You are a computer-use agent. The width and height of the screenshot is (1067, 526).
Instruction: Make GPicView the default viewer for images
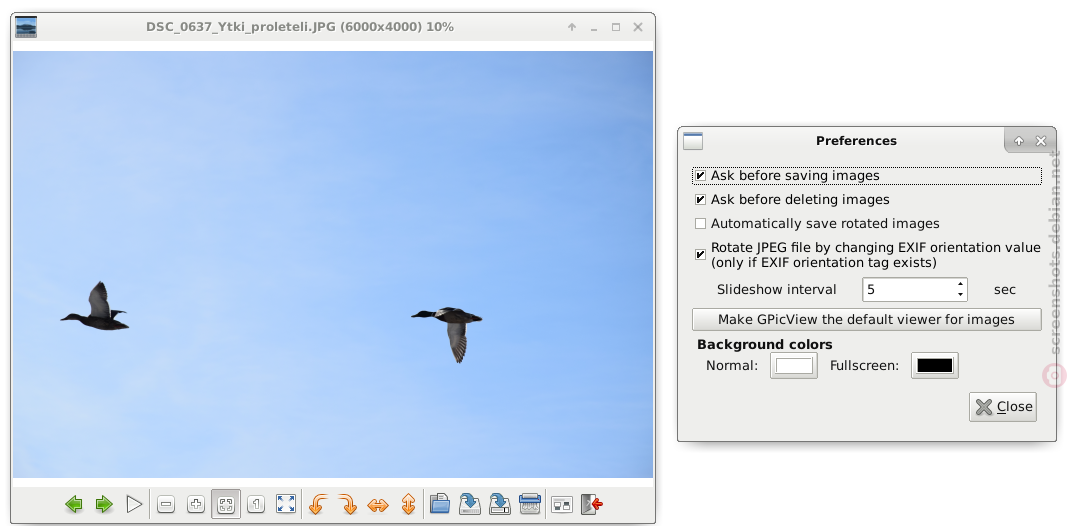pyautogui.click(x=866, y=319)
